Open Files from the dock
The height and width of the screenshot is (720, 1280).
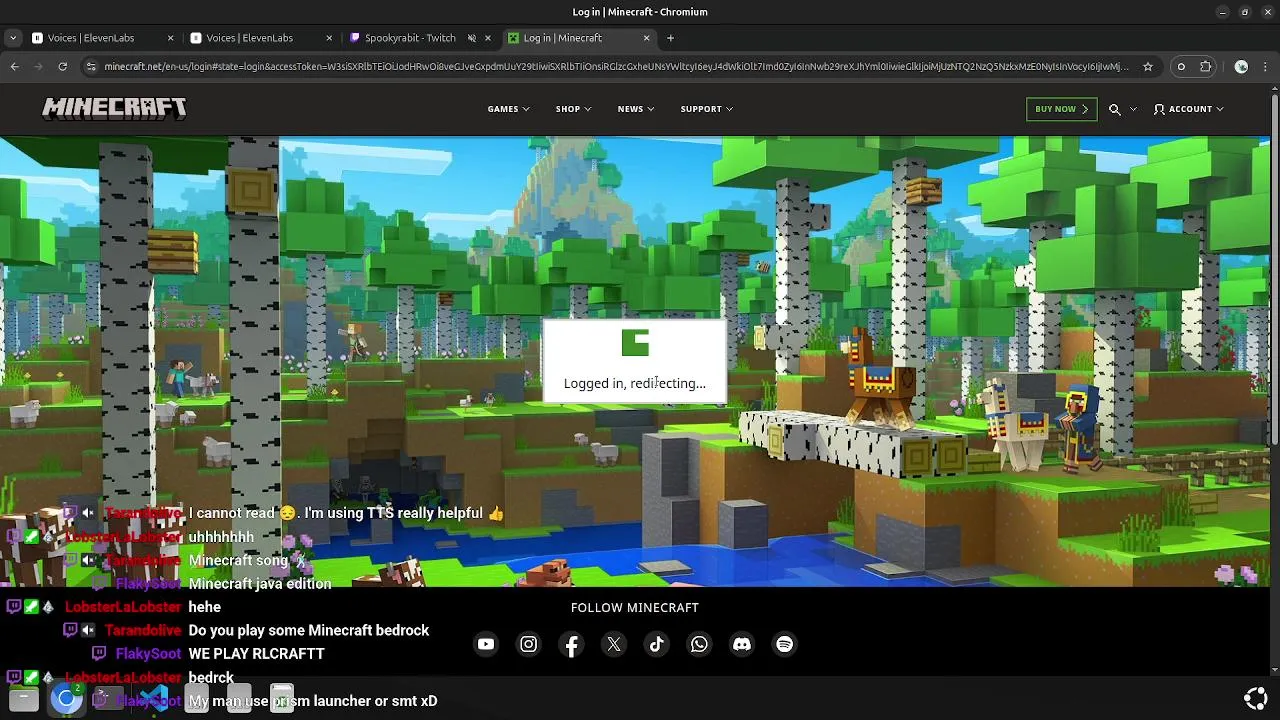(23, 699)
